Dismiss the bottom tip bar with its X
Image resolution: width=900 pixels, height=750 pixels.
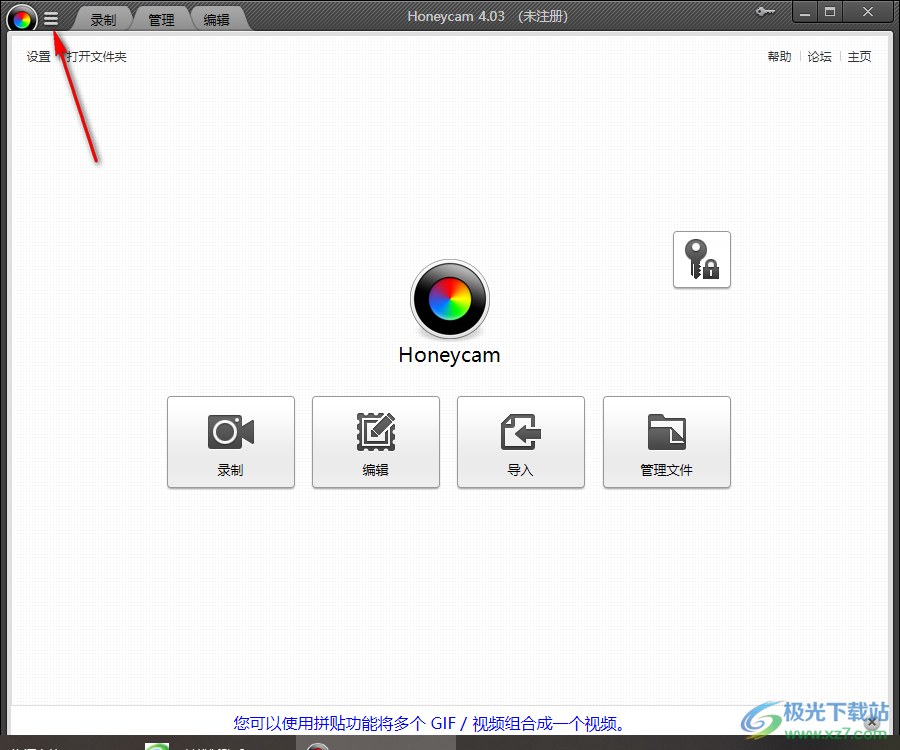pos(872,722)
